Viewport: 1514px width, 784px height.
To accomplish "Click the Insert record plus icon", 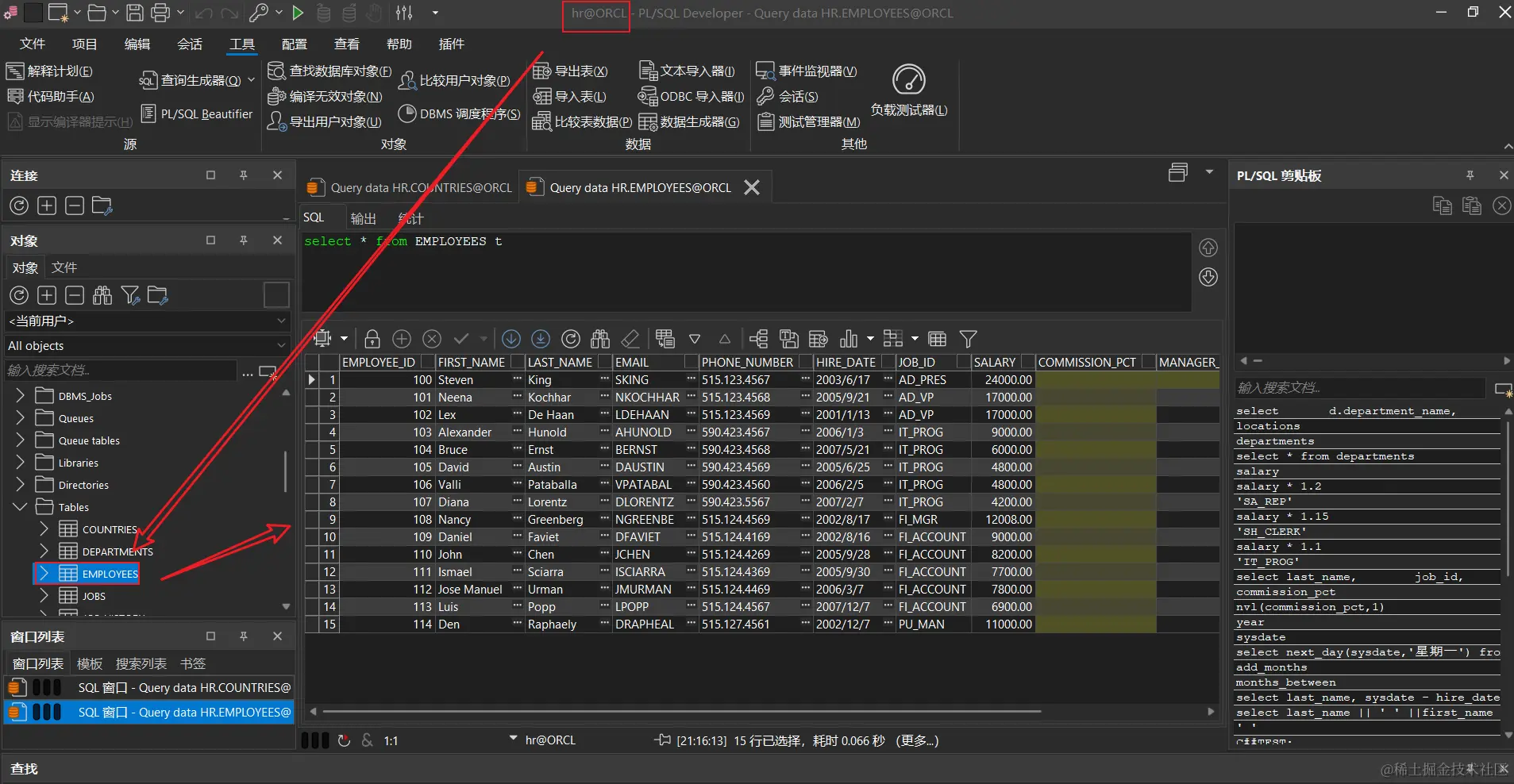I will pos(402,339).
